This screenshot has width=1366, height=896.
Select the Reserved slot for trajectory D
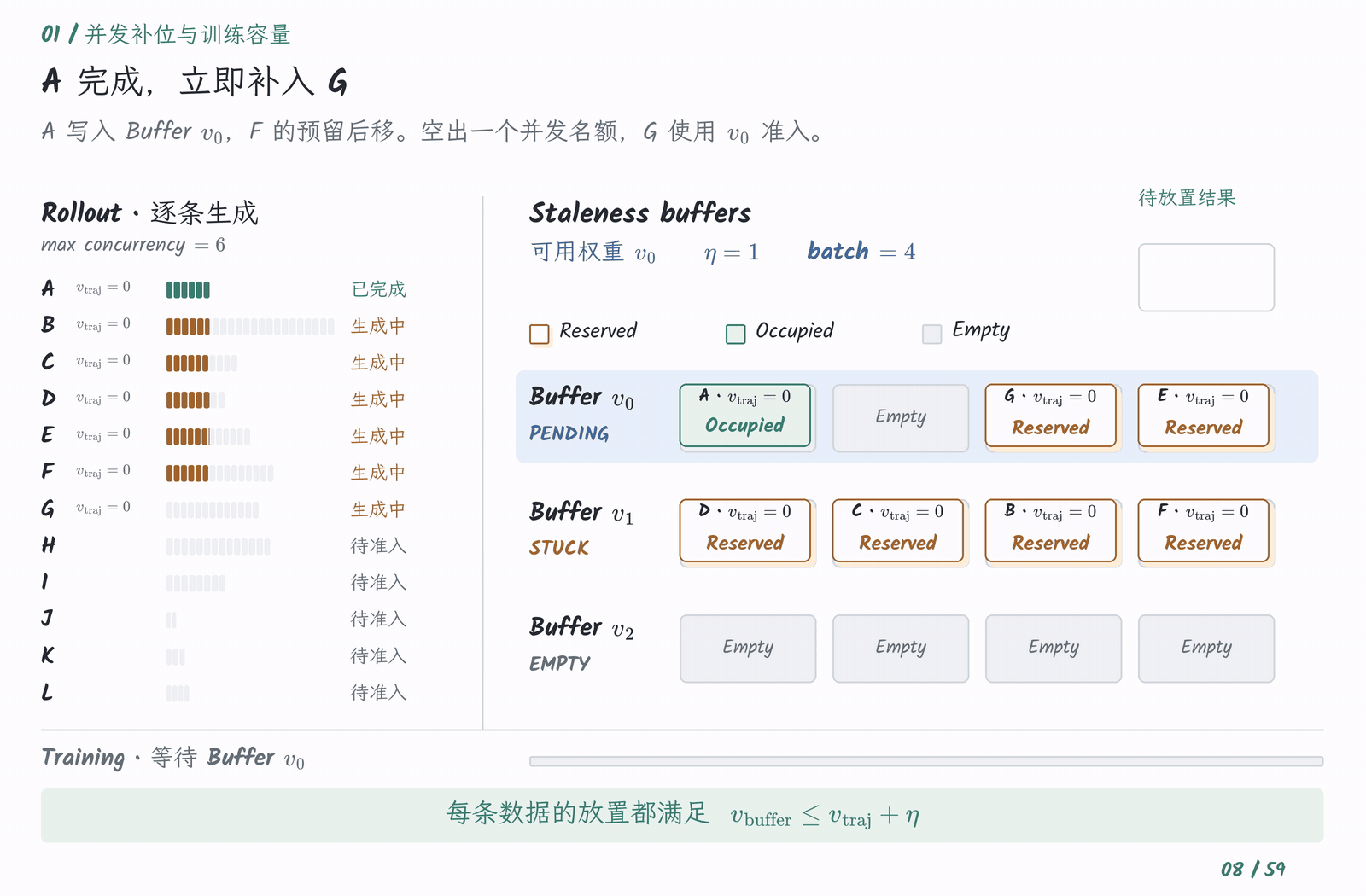coord(745,531)
